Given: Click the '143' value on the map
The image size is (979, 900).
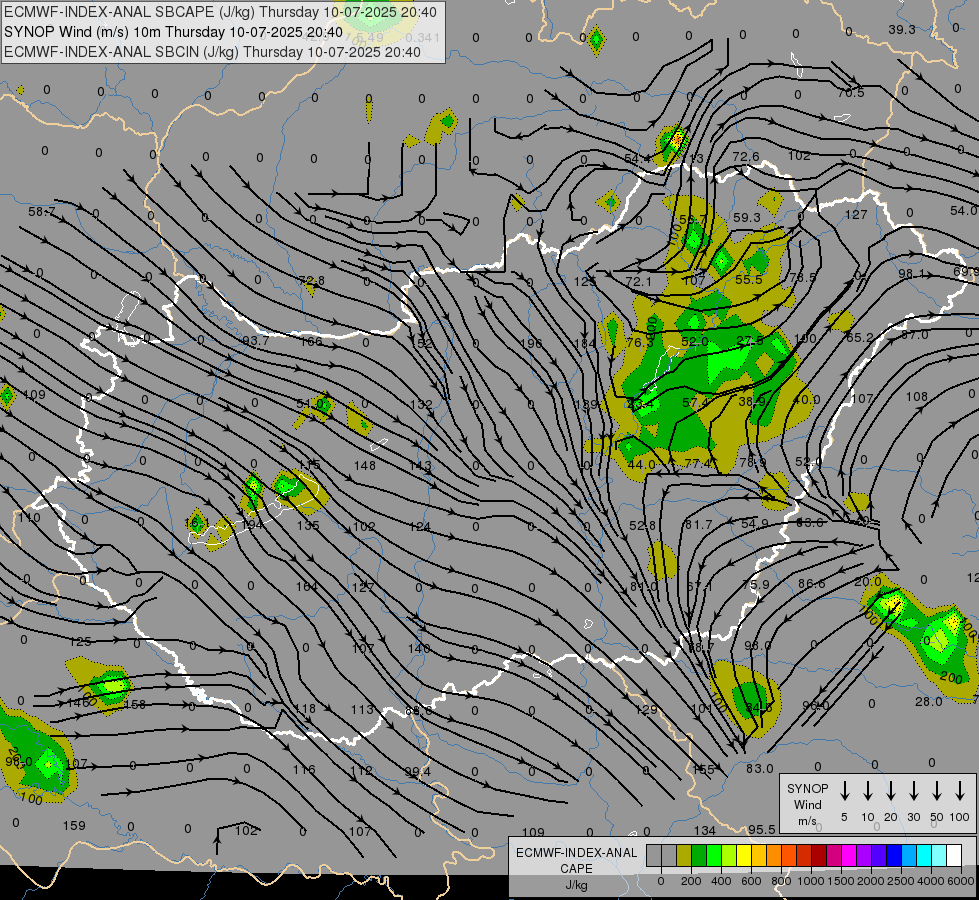Looking at the screenshot, I should (x=420, y=465).
